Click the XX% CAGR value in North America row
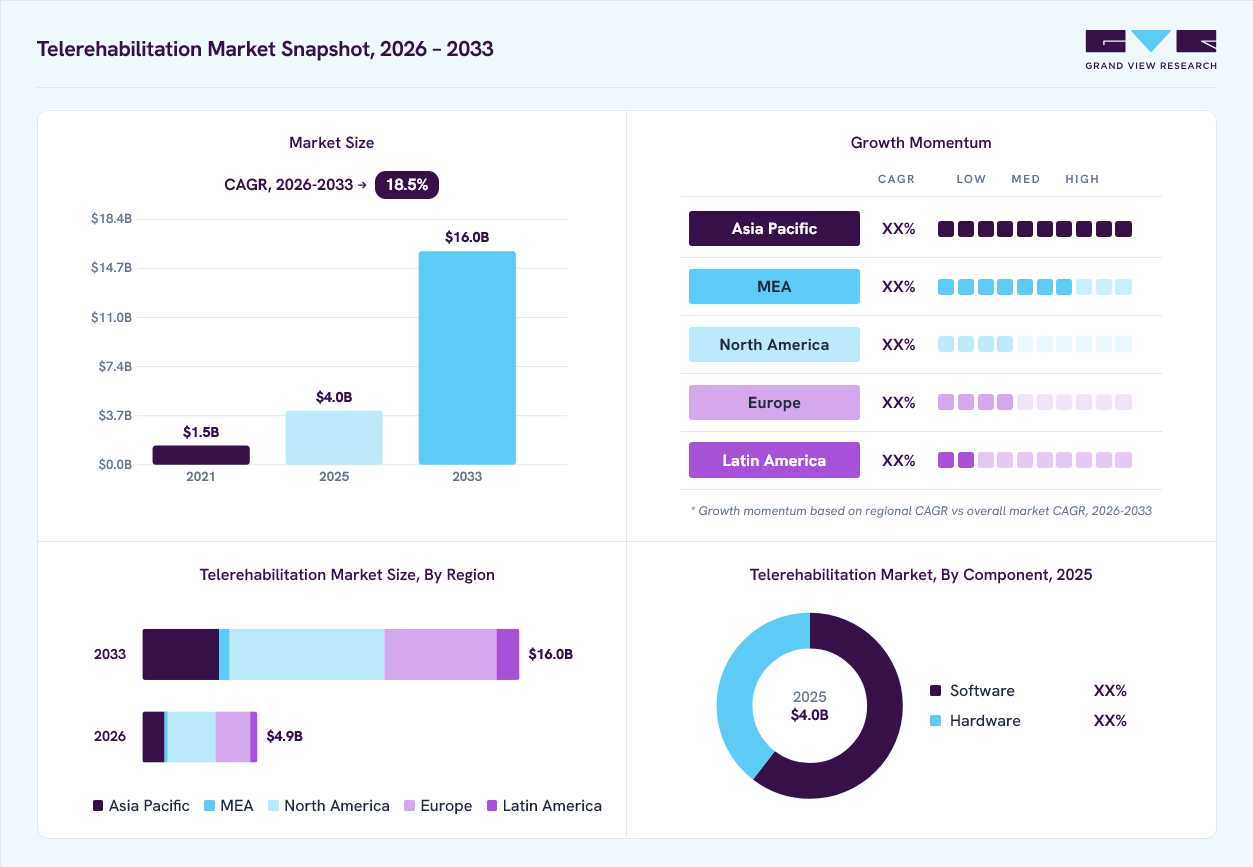 898,344
